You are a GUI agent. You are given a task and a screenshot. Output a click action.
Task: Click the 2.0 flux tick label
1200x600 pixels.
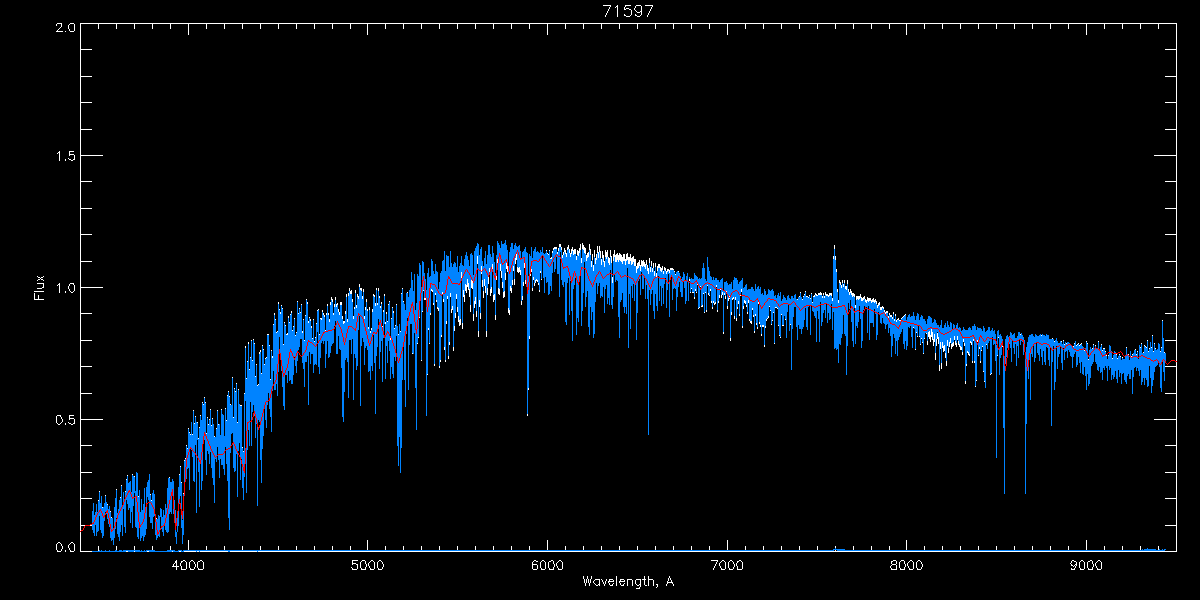(x=65, y=28)
